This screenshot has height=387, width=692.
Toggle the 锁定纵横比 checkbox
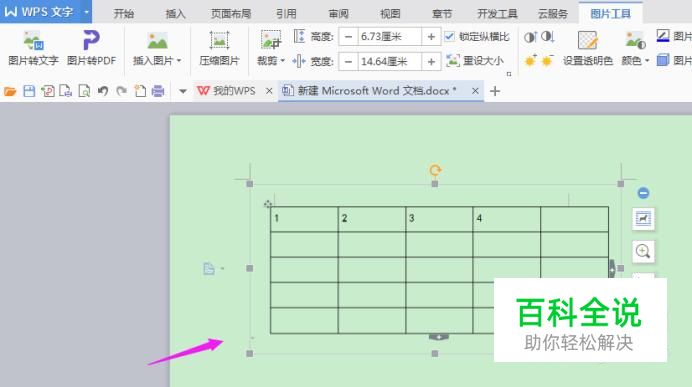click(x=449, y=37)
